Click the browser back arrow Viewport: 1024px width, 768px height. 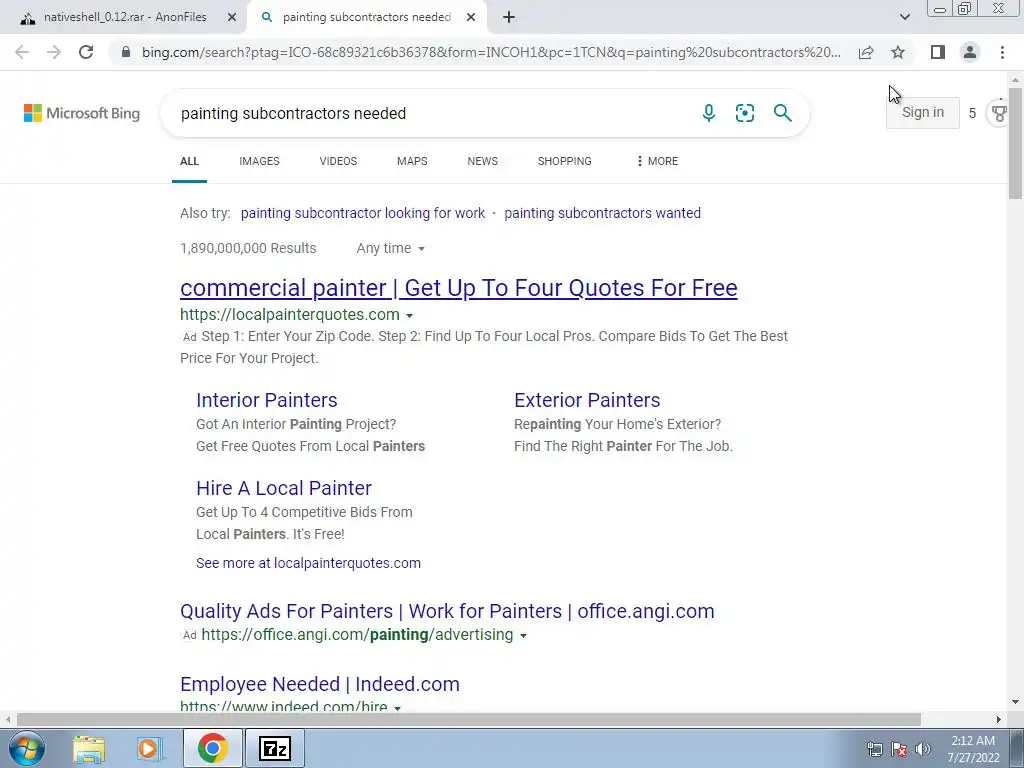point(22,52)
